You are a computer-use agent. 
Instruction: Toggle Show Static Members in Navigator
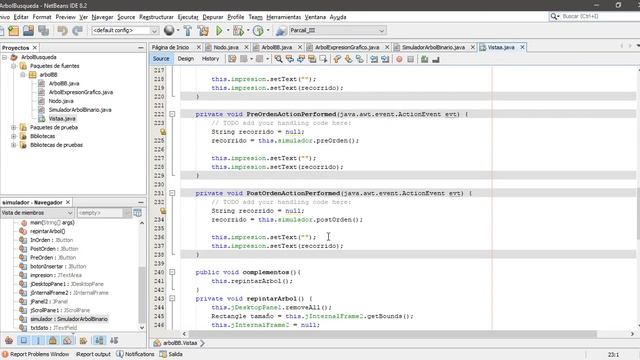pos(38,340)
